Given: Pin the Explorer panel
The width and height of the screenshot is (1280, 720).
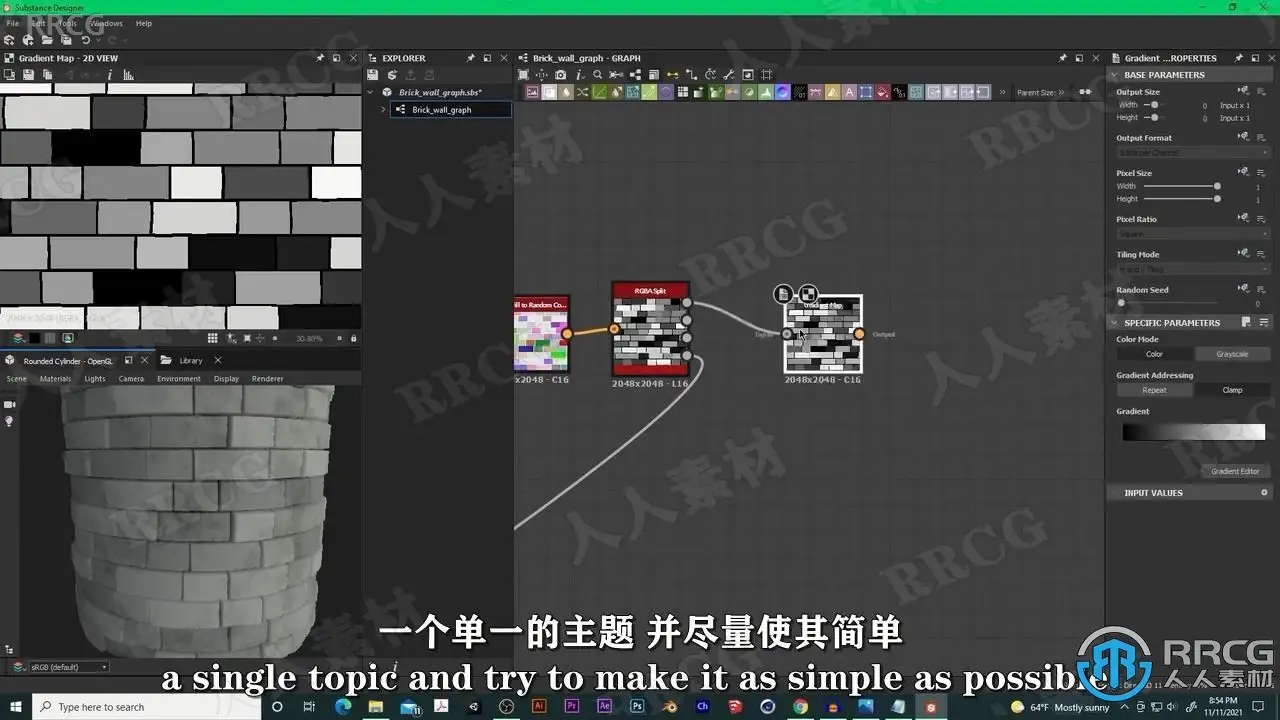Looking at the screenshot, I should click(470, 58).
